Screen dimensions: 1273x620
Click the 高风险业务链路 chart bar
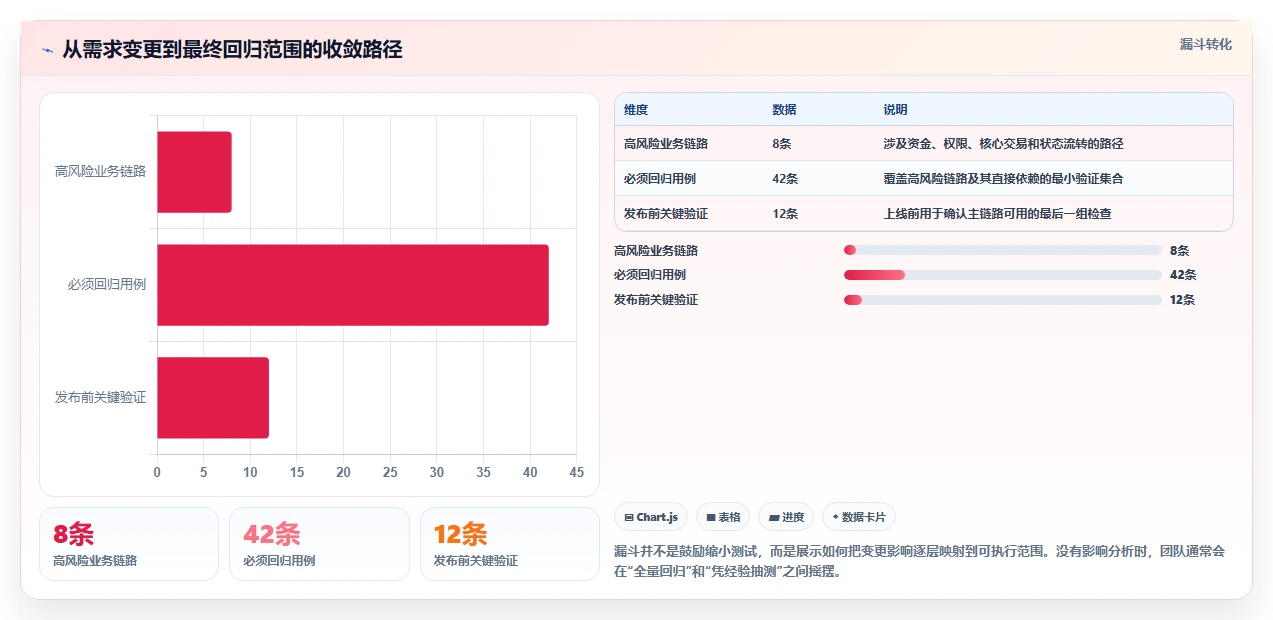click(x=194, y=172)
